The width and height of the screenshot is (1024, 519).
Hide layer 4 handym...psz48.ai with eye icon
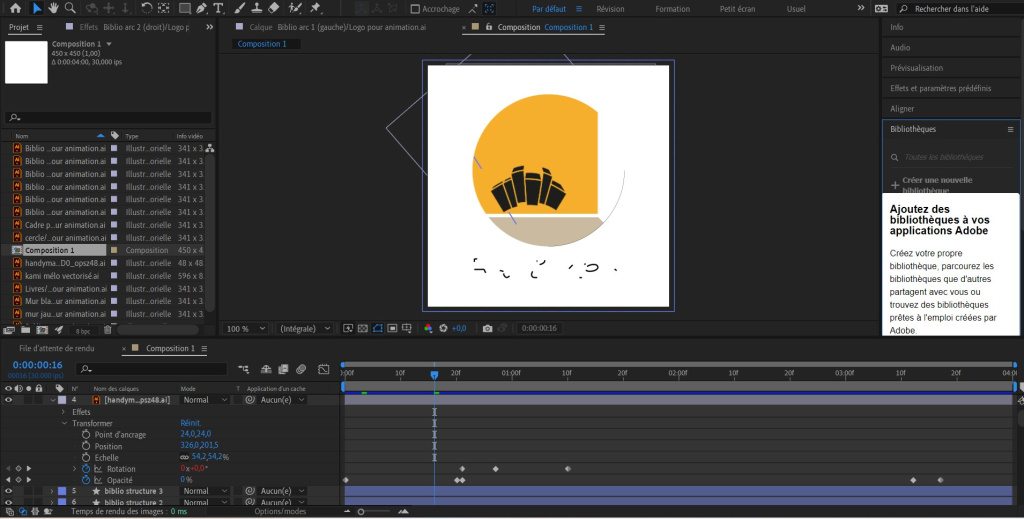click(8, 400)
